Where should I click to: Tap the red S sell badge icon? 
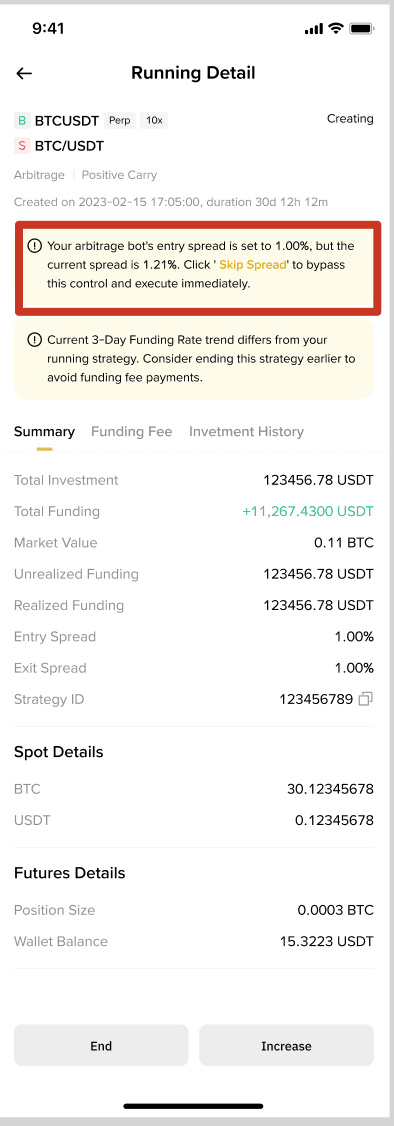22,146
